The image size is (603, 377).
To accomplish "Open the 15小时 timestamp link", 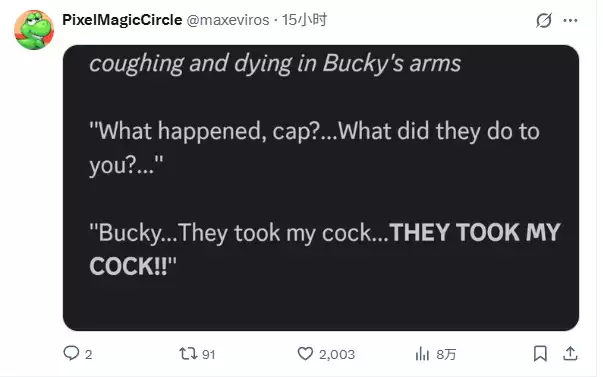I will [304, 20].
